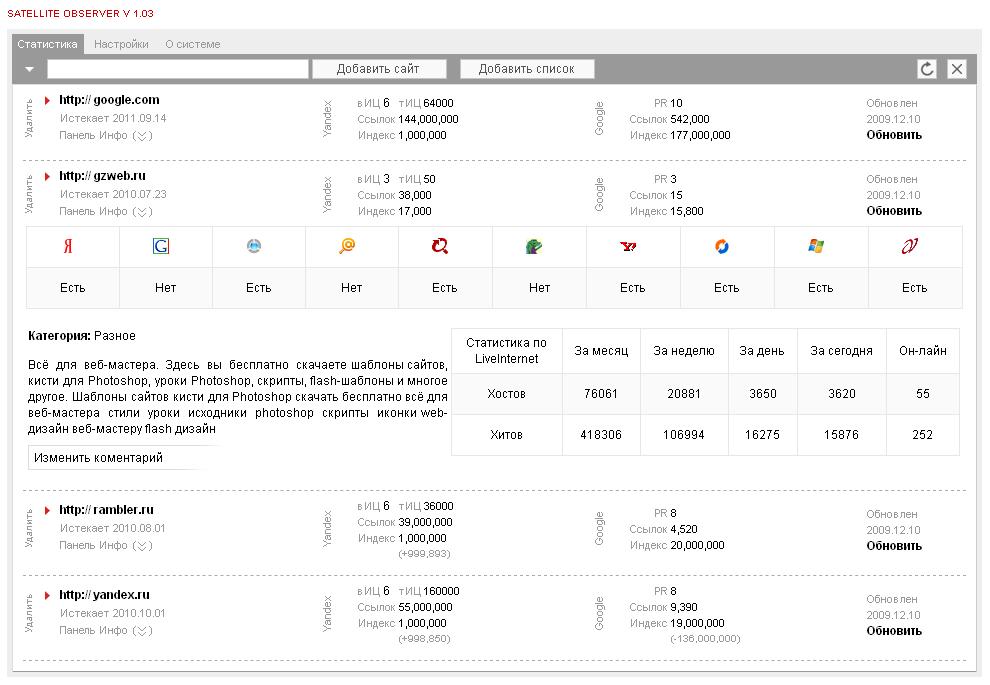990x685 pixels.
Task: Click the SATELLITE OBSERVER V 1.03 title
Action: coord(80,13)
